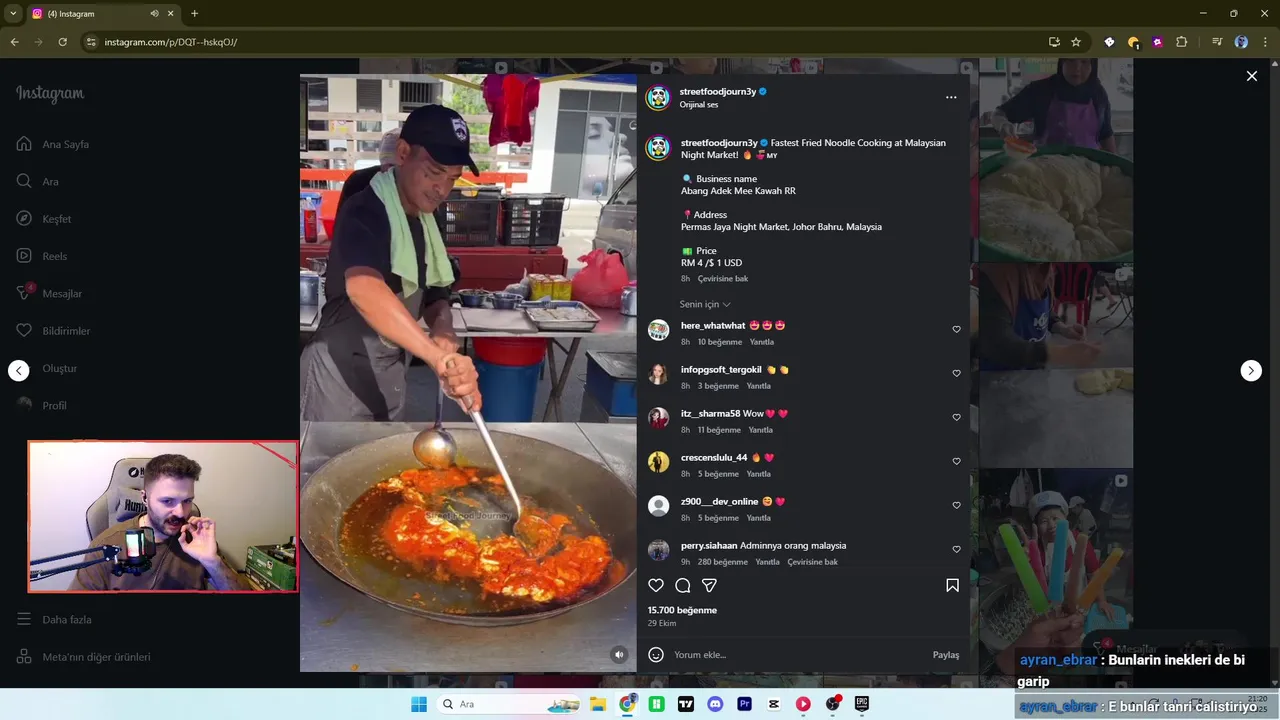
Task: Open the tab search dropdown arrow
Action: [x=13, y=14]
